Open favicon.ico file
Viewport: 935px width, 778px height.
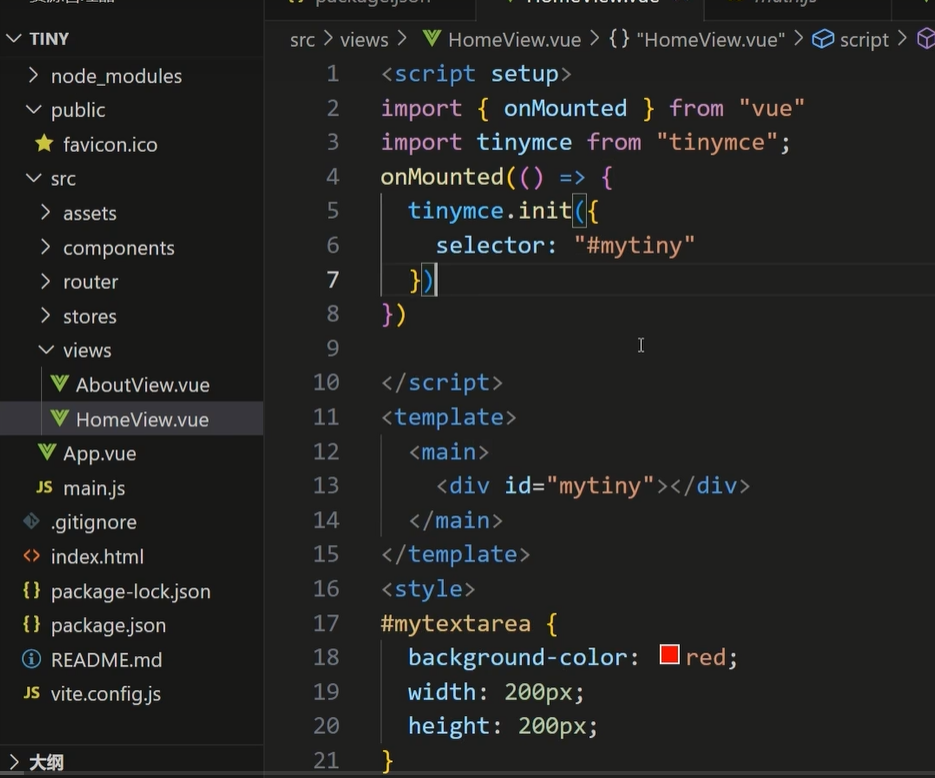(110, 144)
